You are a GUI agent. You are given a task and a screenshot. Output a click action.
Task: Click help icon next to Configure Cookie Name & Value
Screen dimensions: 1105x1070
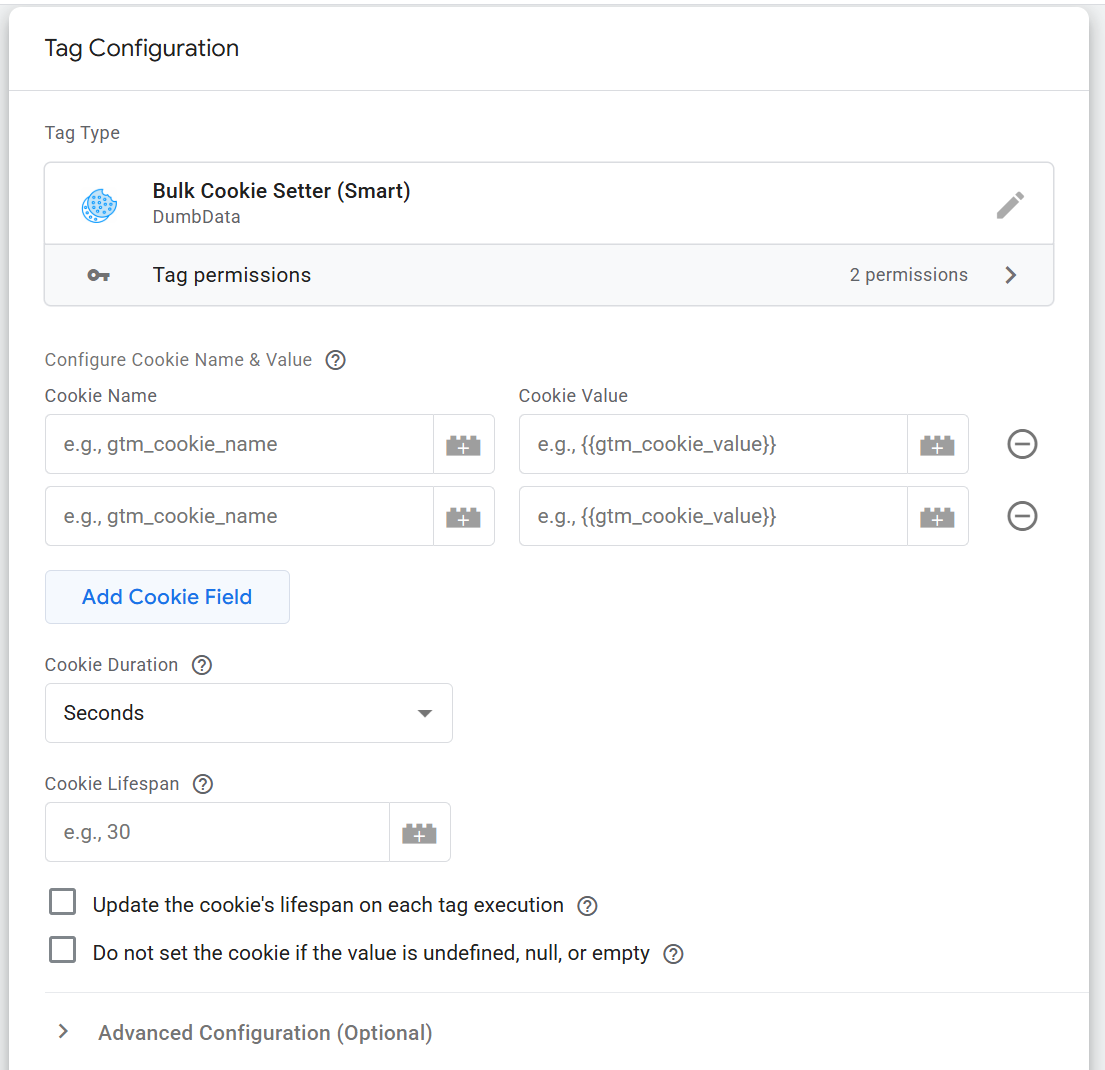tap(336, 360)
